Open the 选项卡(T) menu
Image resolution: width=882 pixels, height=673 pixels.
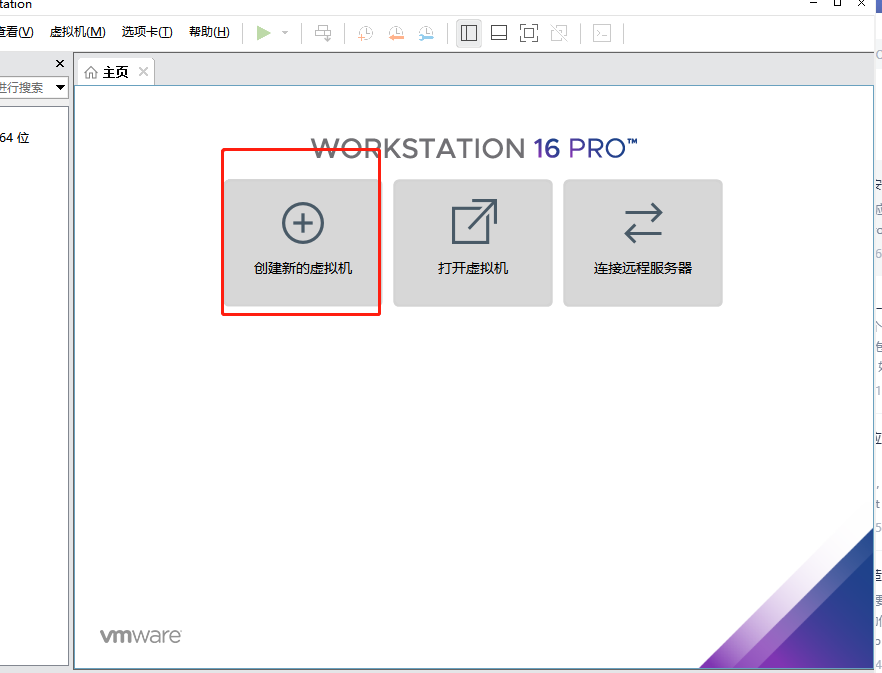coord(147,32)
